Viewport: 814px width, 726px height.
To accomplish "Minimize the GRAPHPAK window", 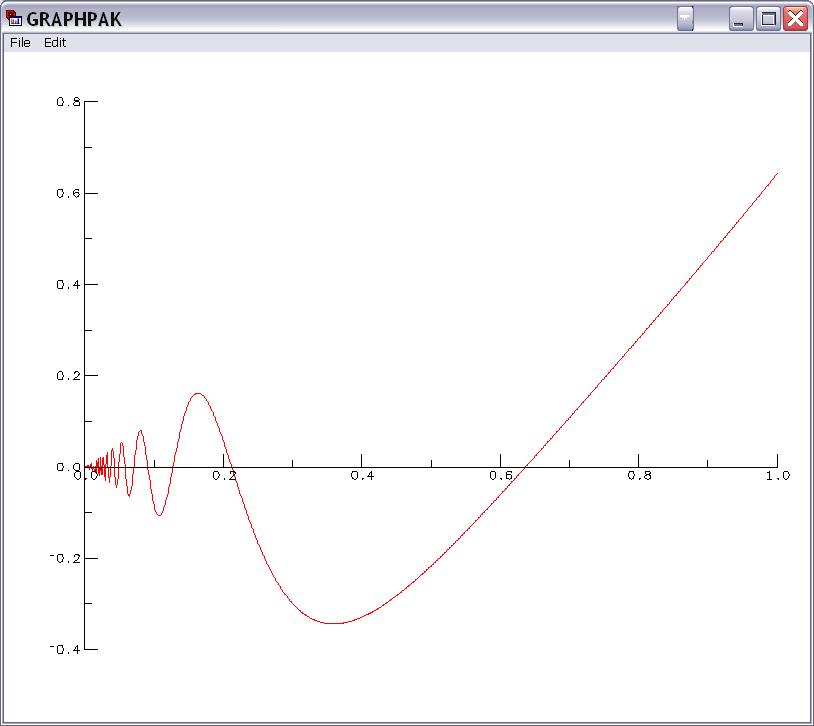I will [x=740, y=19].
